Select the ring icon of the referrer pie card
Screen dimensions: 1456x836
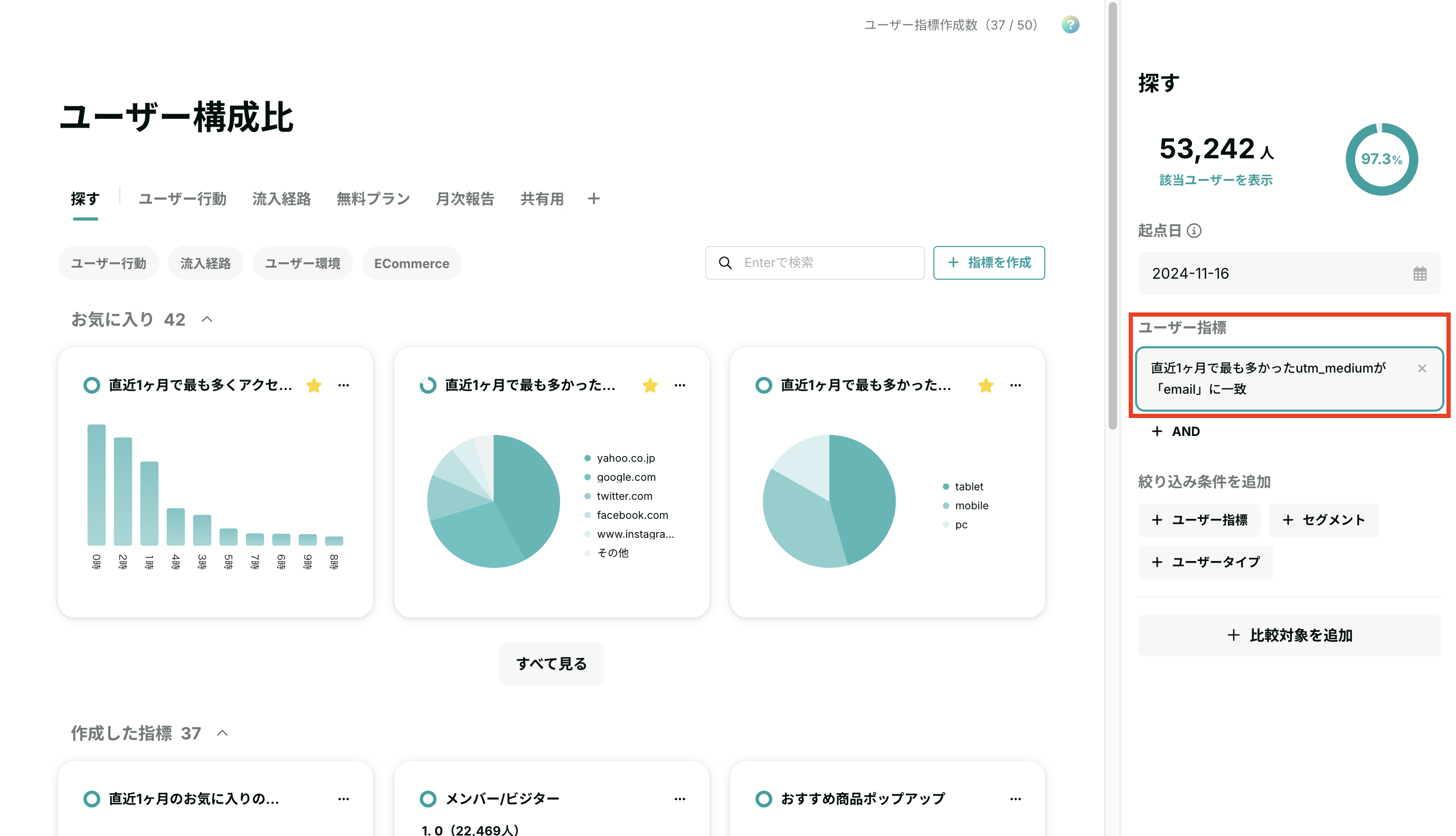428,385
